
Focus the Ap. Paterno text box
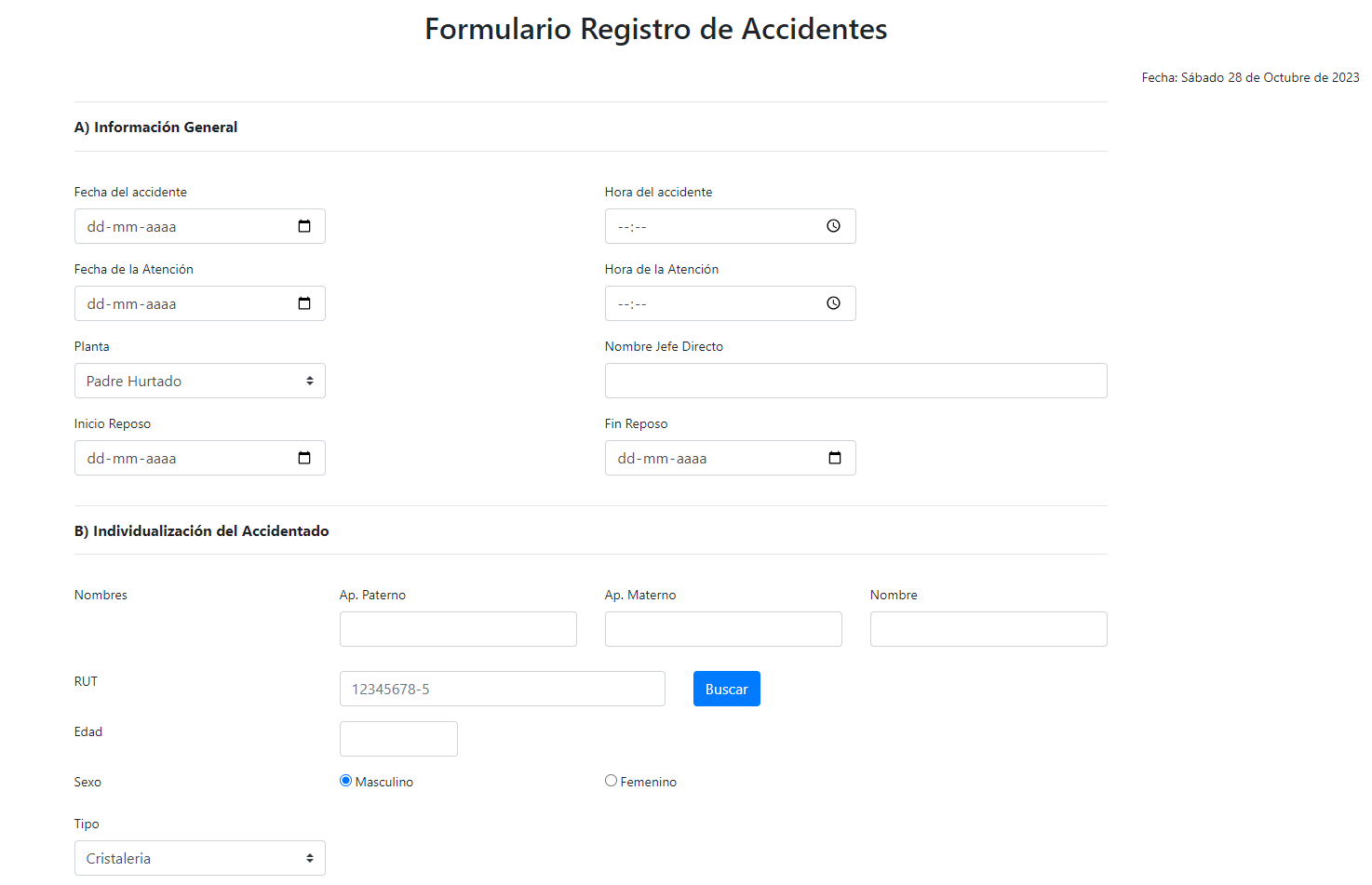pyautogui.click(x=458, y=629)
